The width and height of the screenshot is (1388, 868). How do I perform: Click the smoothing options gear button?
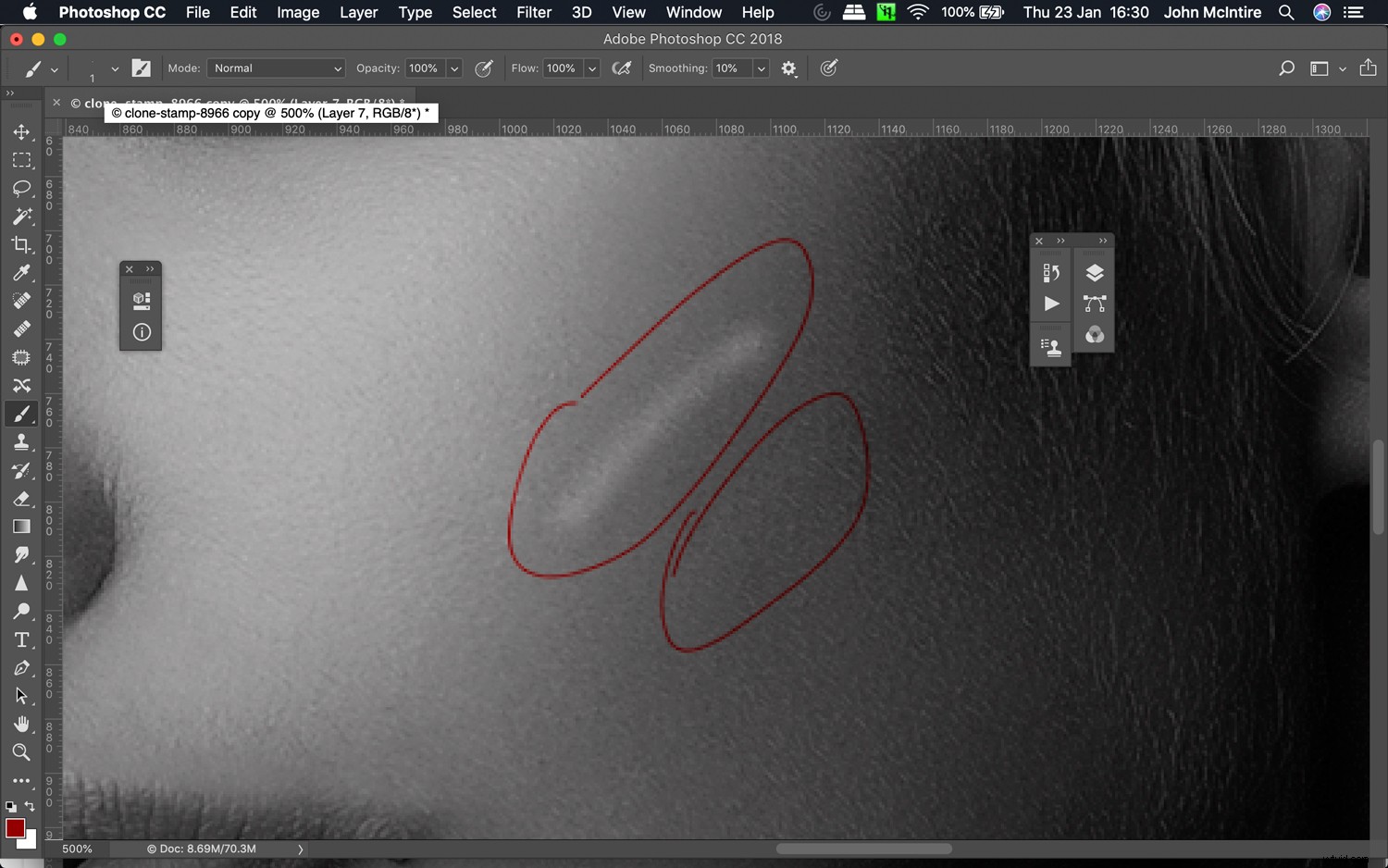(x=788, y=68)
